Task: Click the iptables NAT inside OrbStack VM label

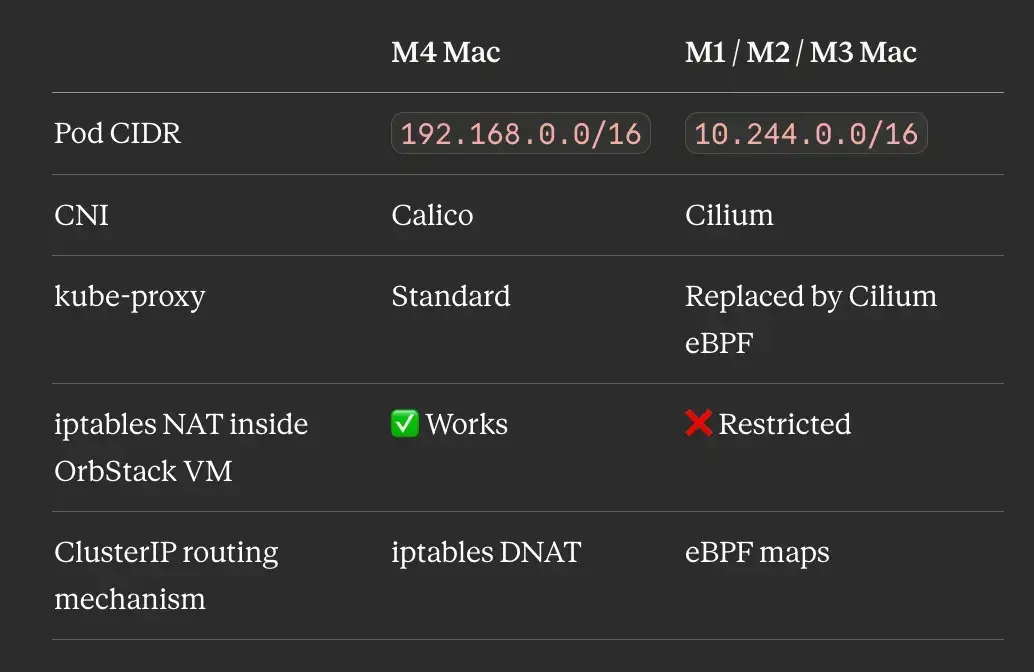Action: [181, 447]
